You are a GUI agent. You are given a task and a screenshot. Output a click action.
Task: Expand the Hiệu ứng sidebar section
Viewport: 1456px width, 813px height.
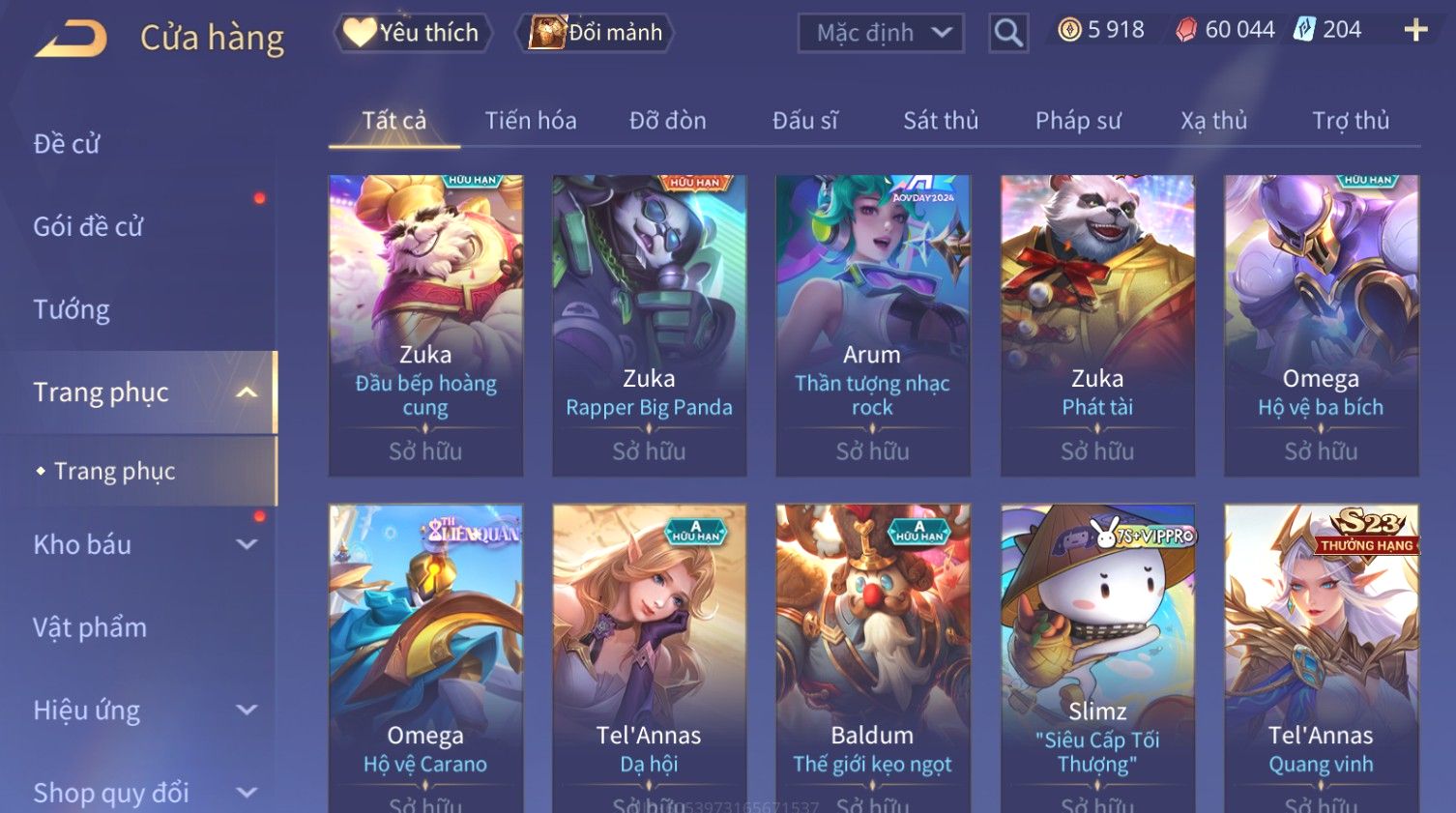pos(247,710)
